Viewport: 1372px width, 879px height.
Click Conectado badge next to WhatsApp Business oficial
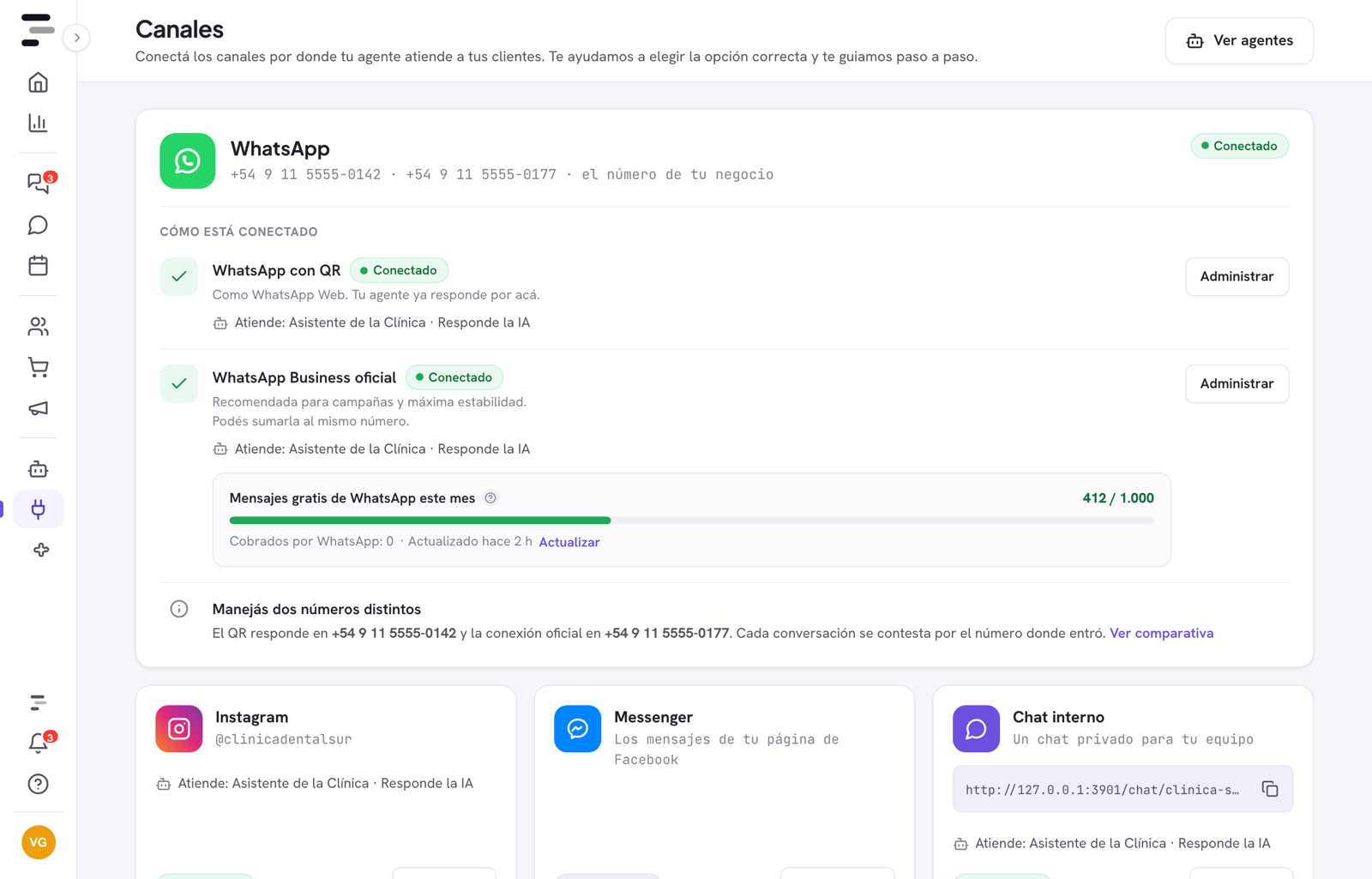tap(454, 377)
